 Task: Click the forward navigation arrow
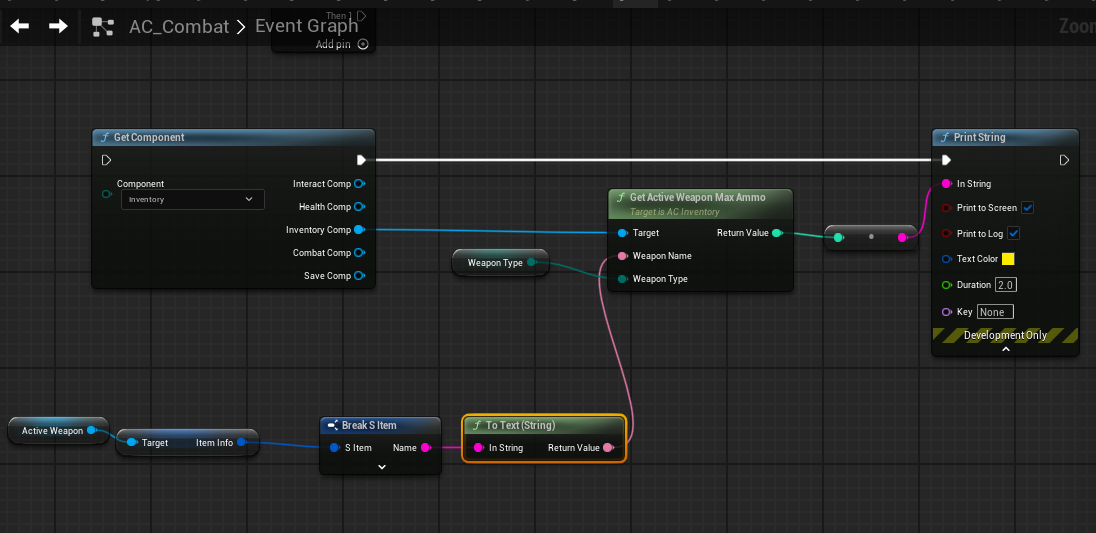58,27
